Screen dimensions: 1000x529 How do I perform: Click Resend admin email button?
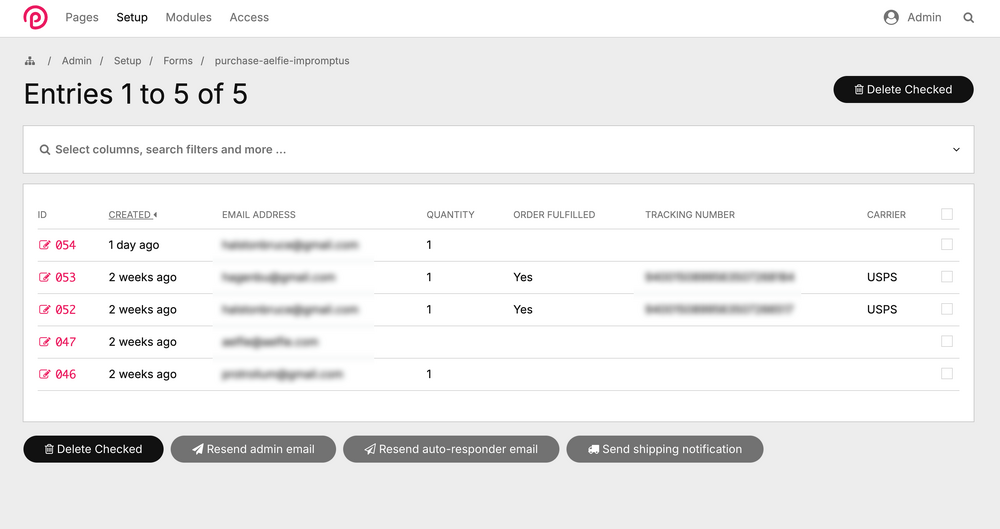click(x=253, y=449)
